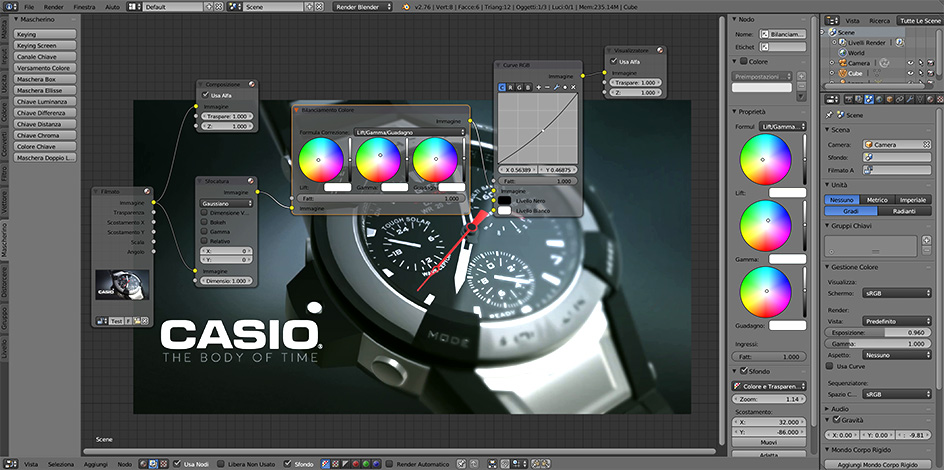Viewport: 944px width, 470px height.
Task: Enable Usa Curve checkbox
Action: 830,366
